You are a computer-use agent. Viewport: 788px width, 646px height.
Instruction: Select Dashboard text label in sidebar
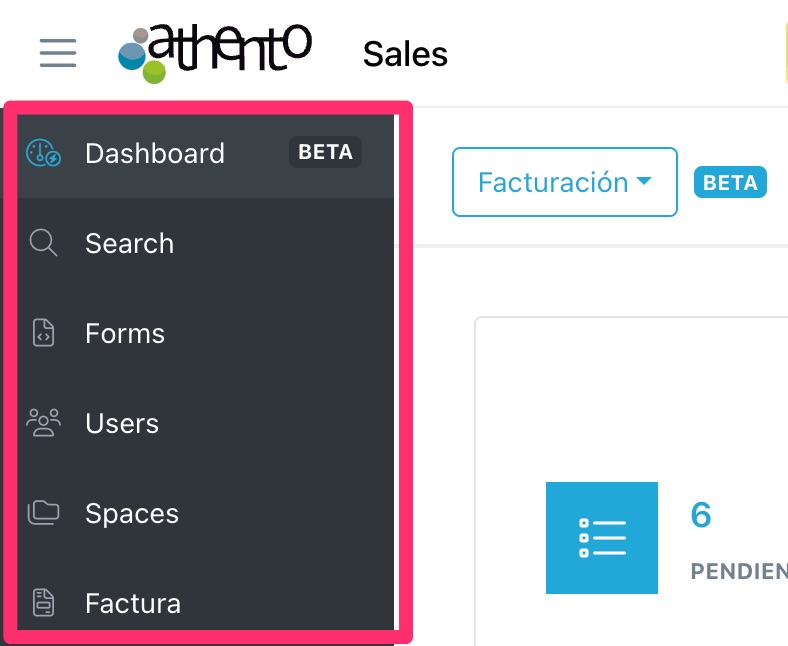coord(155,153)
